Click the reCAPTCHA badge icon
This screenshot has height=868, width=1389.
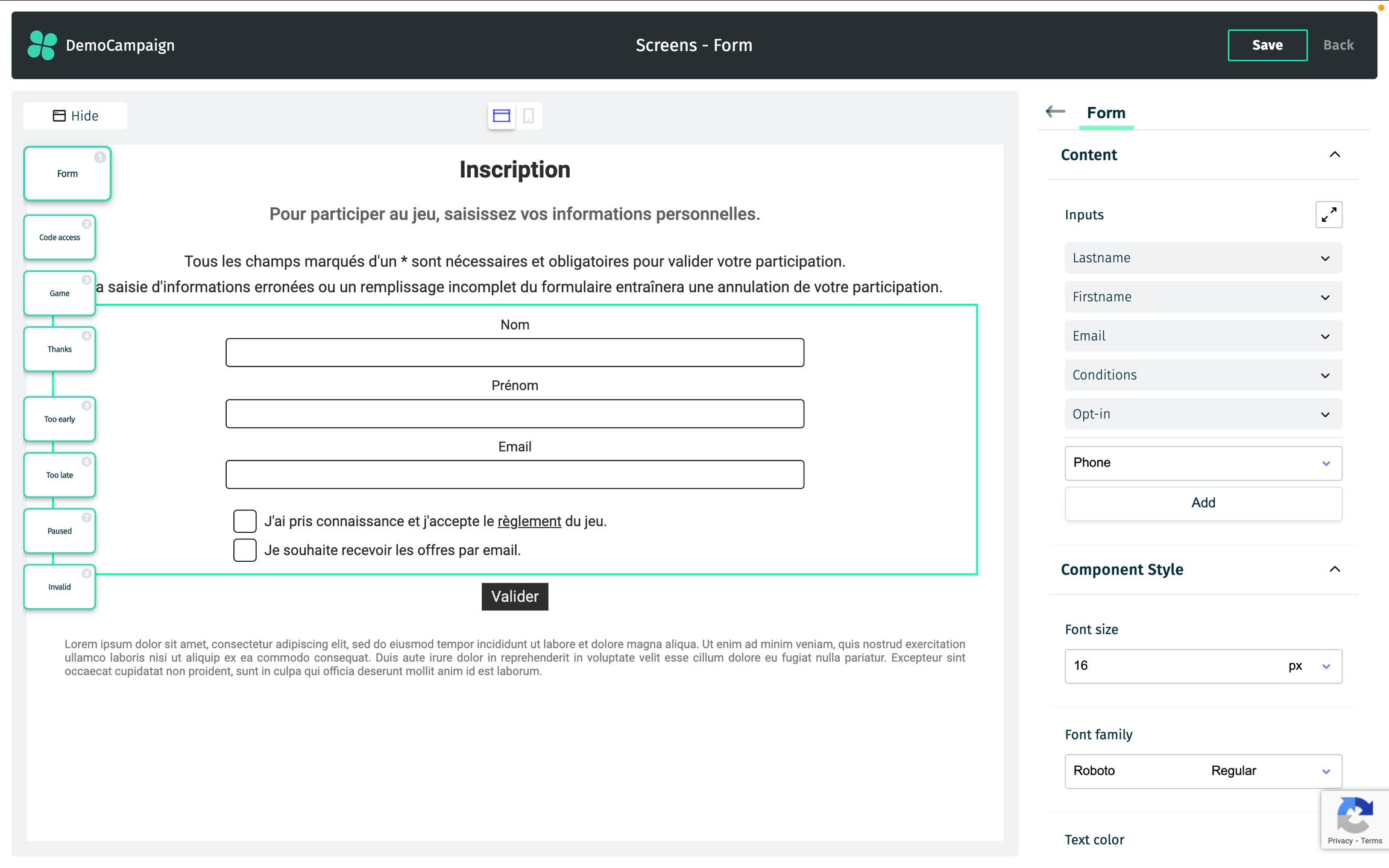click(1354, 816)
